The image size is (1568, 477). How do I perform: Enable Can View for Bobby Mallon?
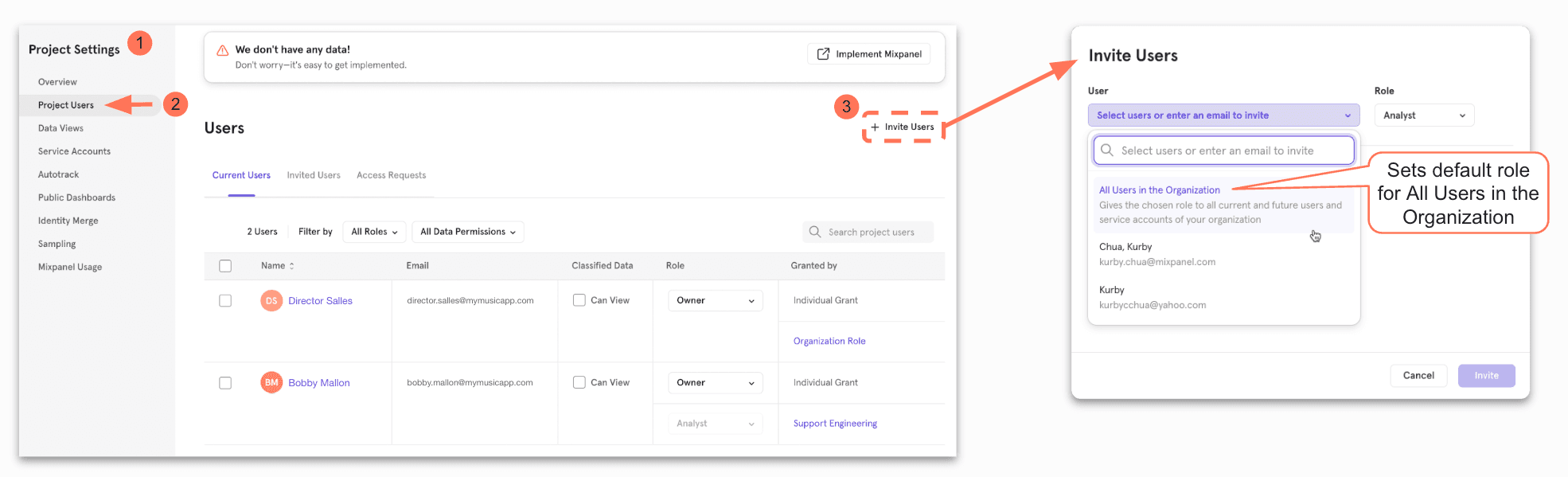point(579,383)
